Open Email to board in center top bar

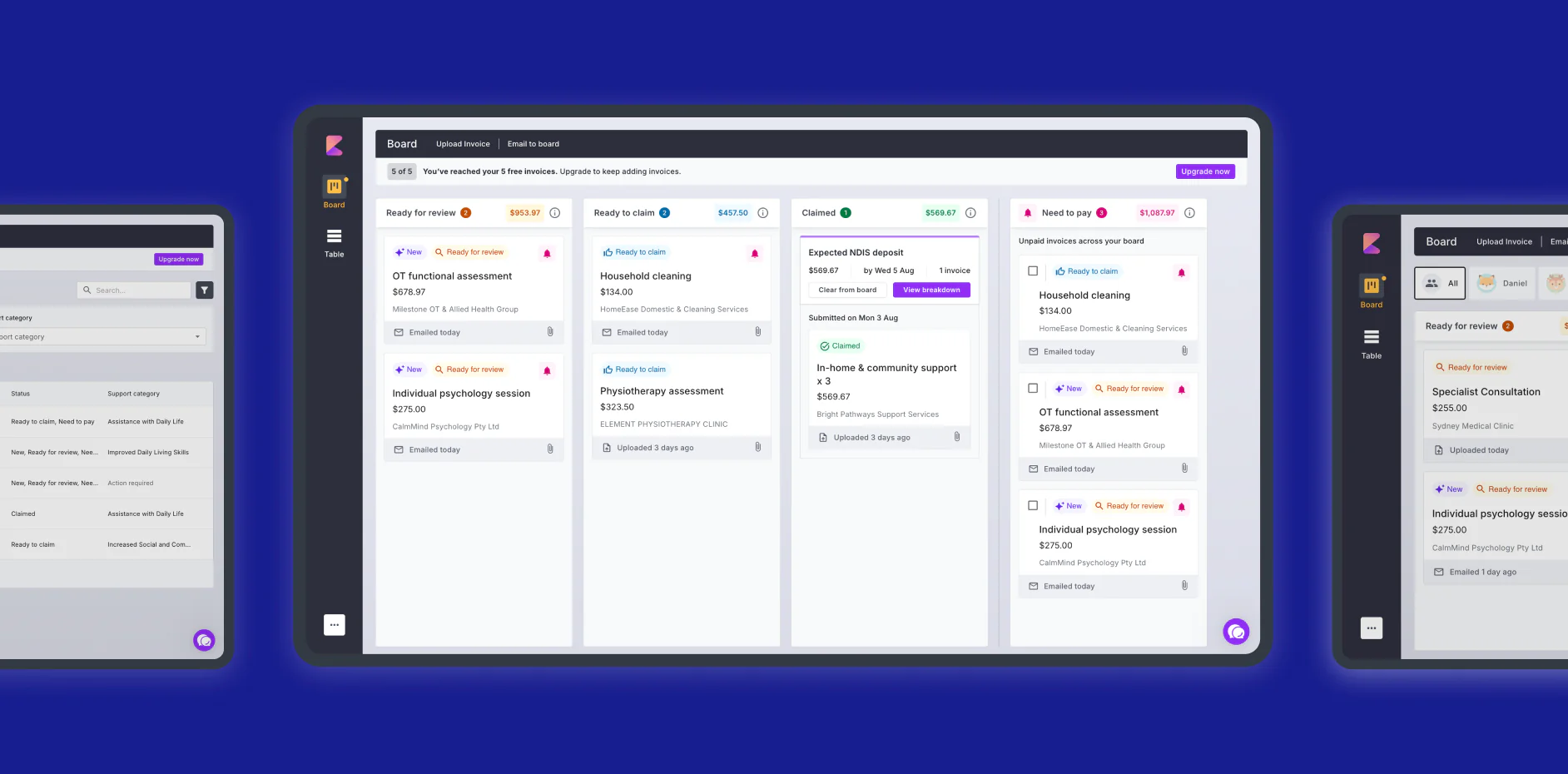(533, 144)
